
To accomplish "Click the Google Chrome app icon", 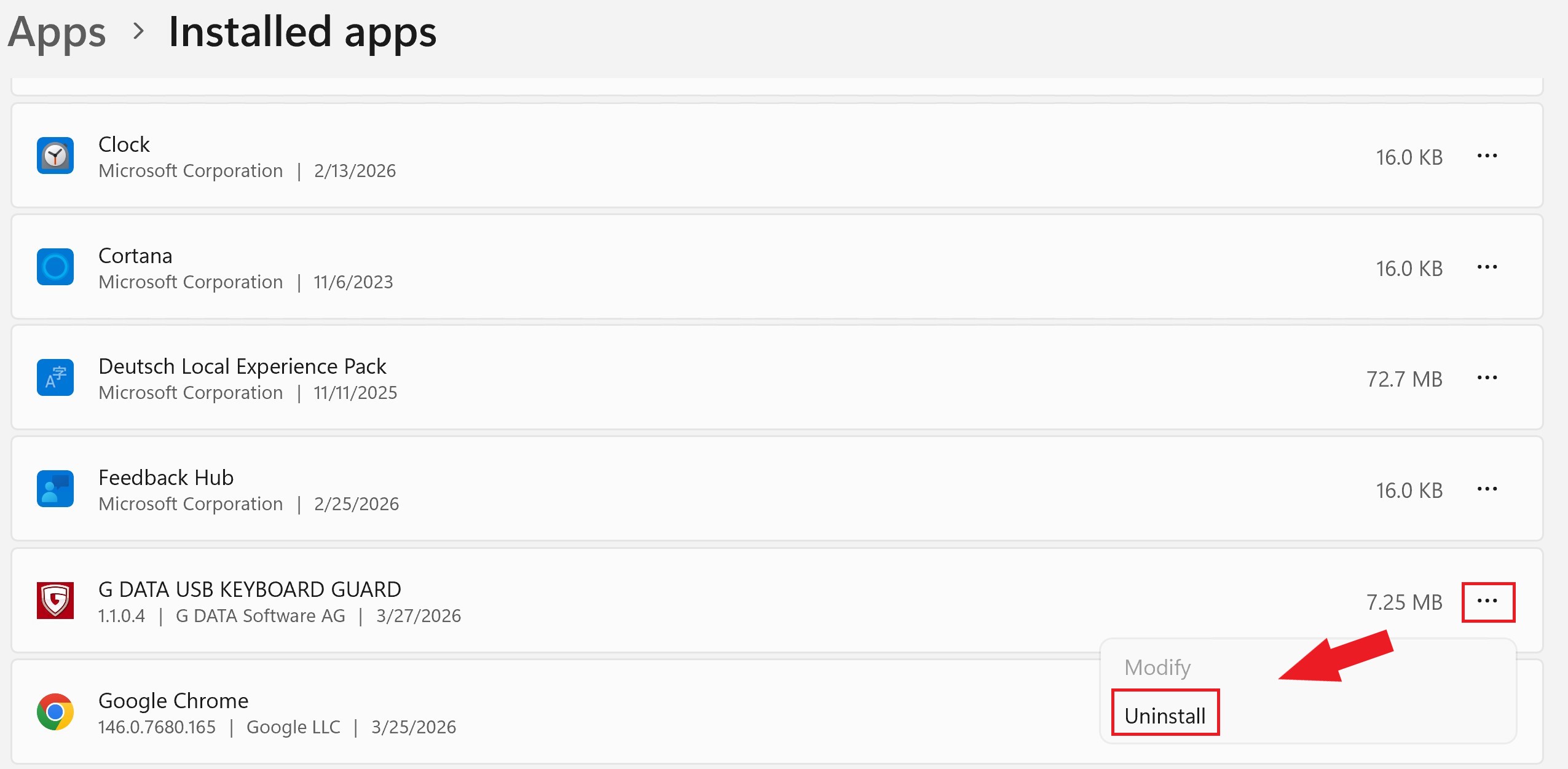I will tap(55, 712).
